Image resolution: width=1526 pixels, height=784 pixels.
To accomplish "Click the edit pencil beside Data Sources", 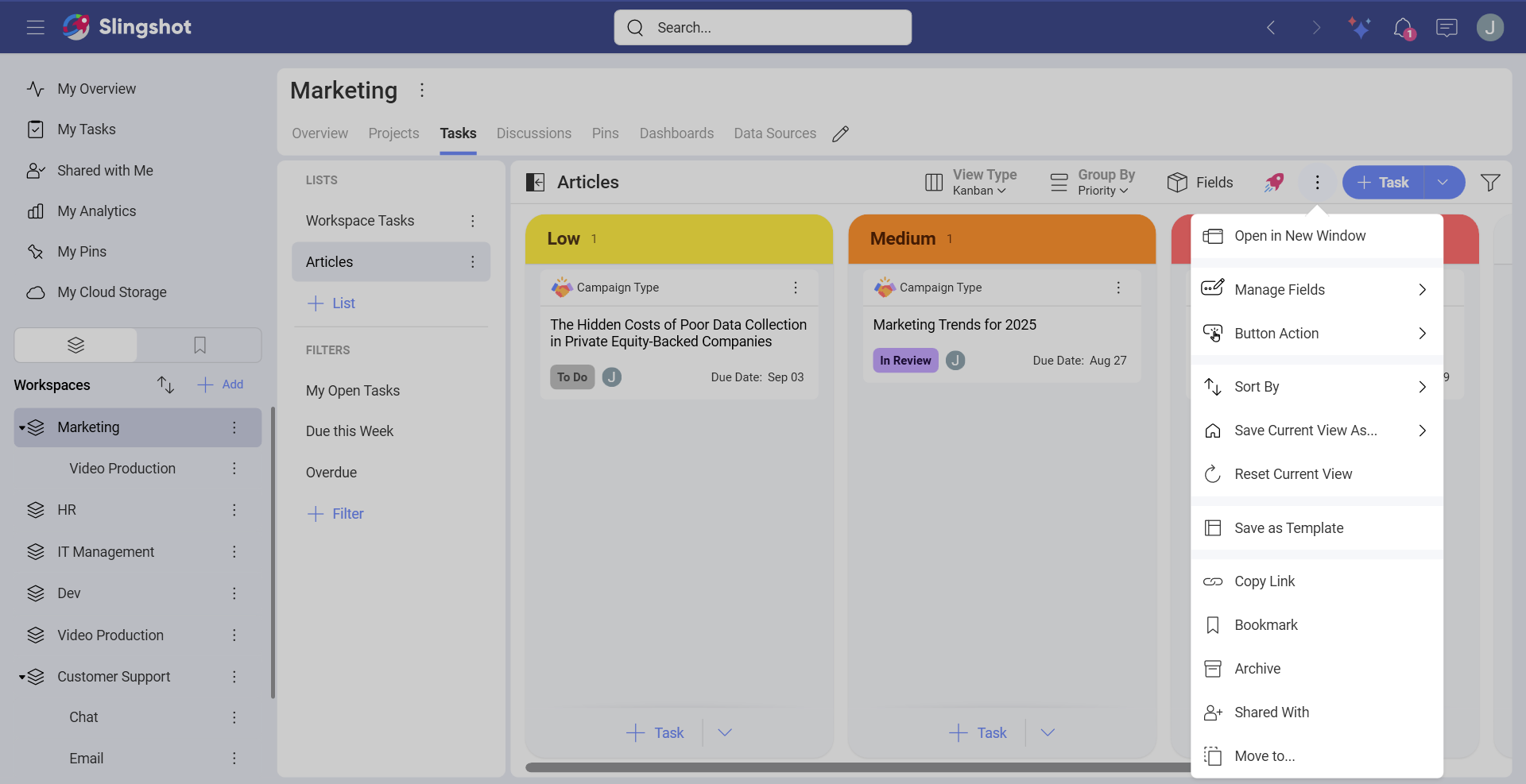I will pos(841,133).
